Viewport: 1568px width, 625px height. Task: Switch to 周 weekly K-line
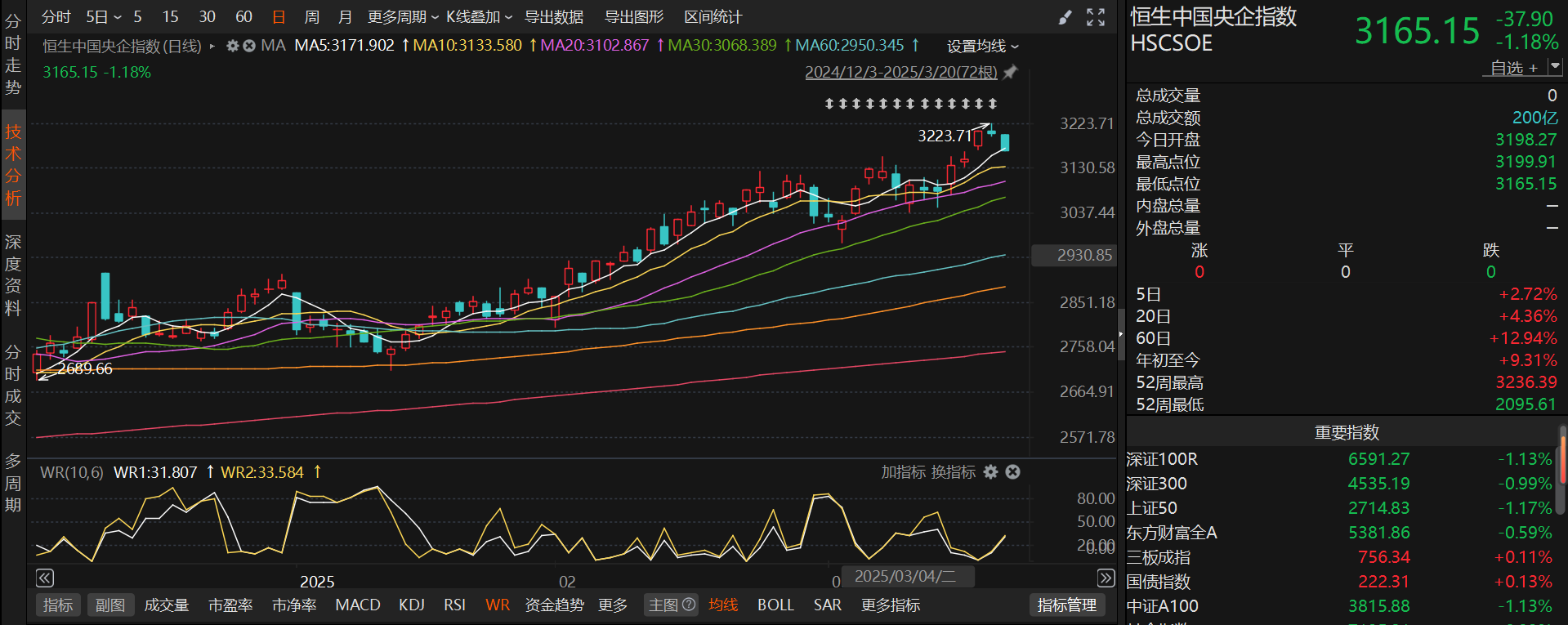tap(312, 17)
